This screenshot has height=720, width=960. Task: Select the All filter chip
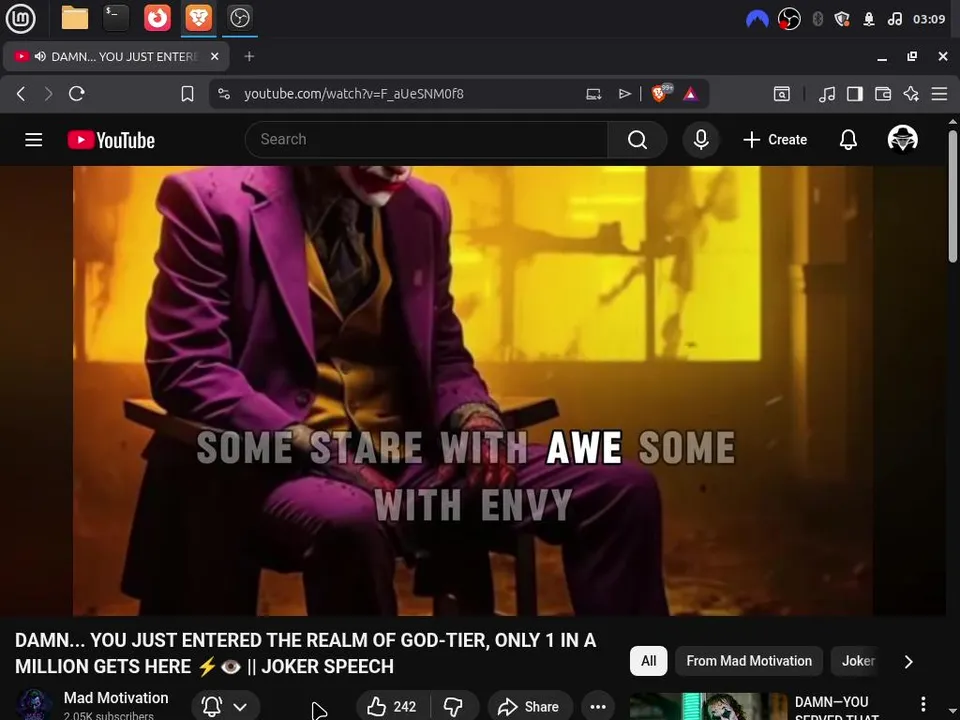(648, 661)
